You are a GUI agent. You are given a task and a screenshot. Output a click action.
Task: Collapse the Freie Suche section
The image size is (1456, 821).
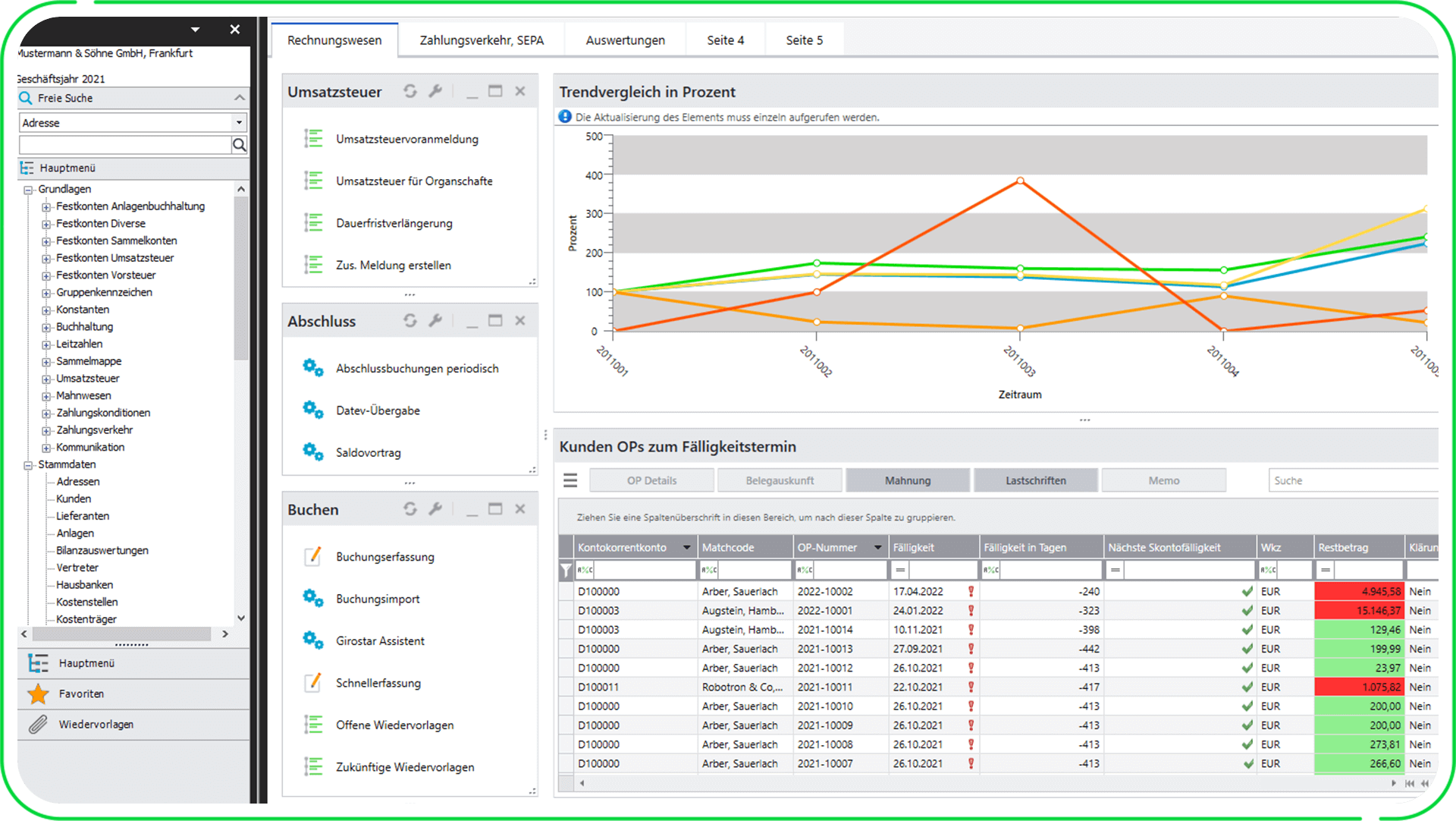coord(240,98)
